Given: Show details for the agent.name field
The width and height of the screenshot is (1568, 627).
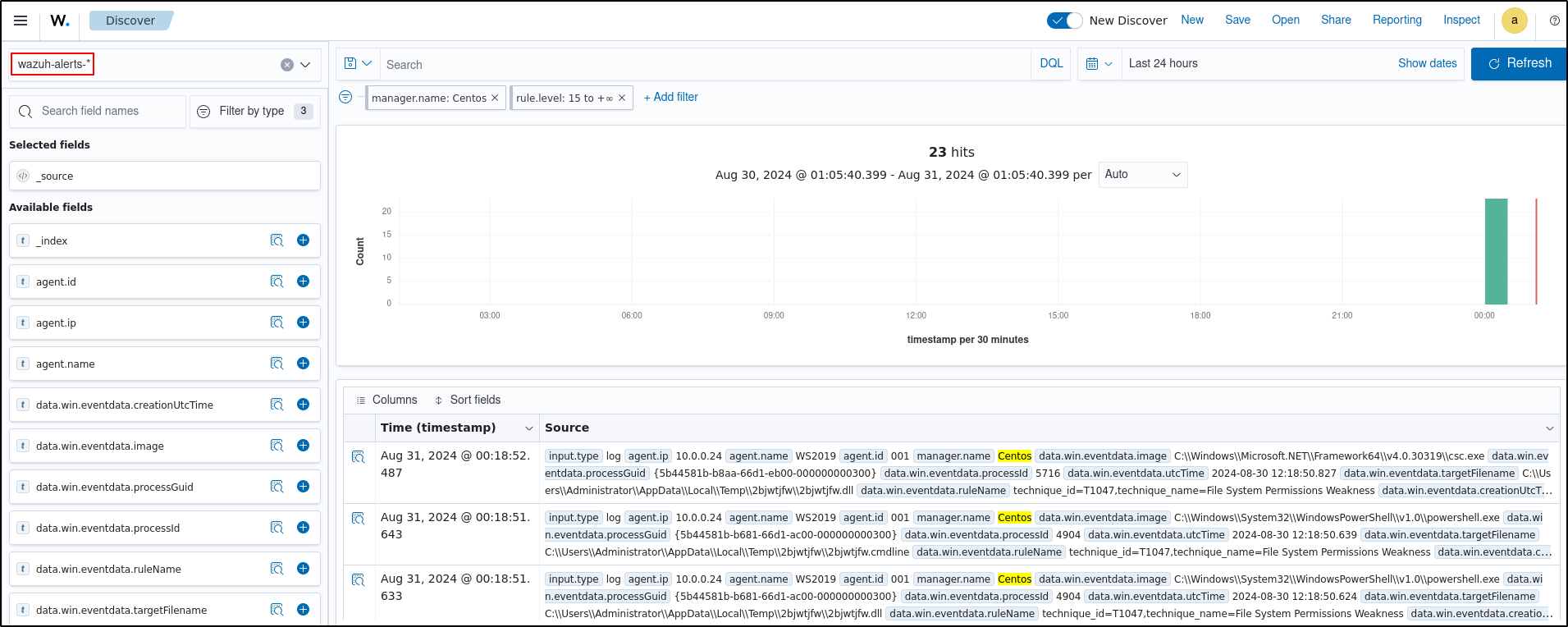Looking at the screenshot, I should coord(277,364).
